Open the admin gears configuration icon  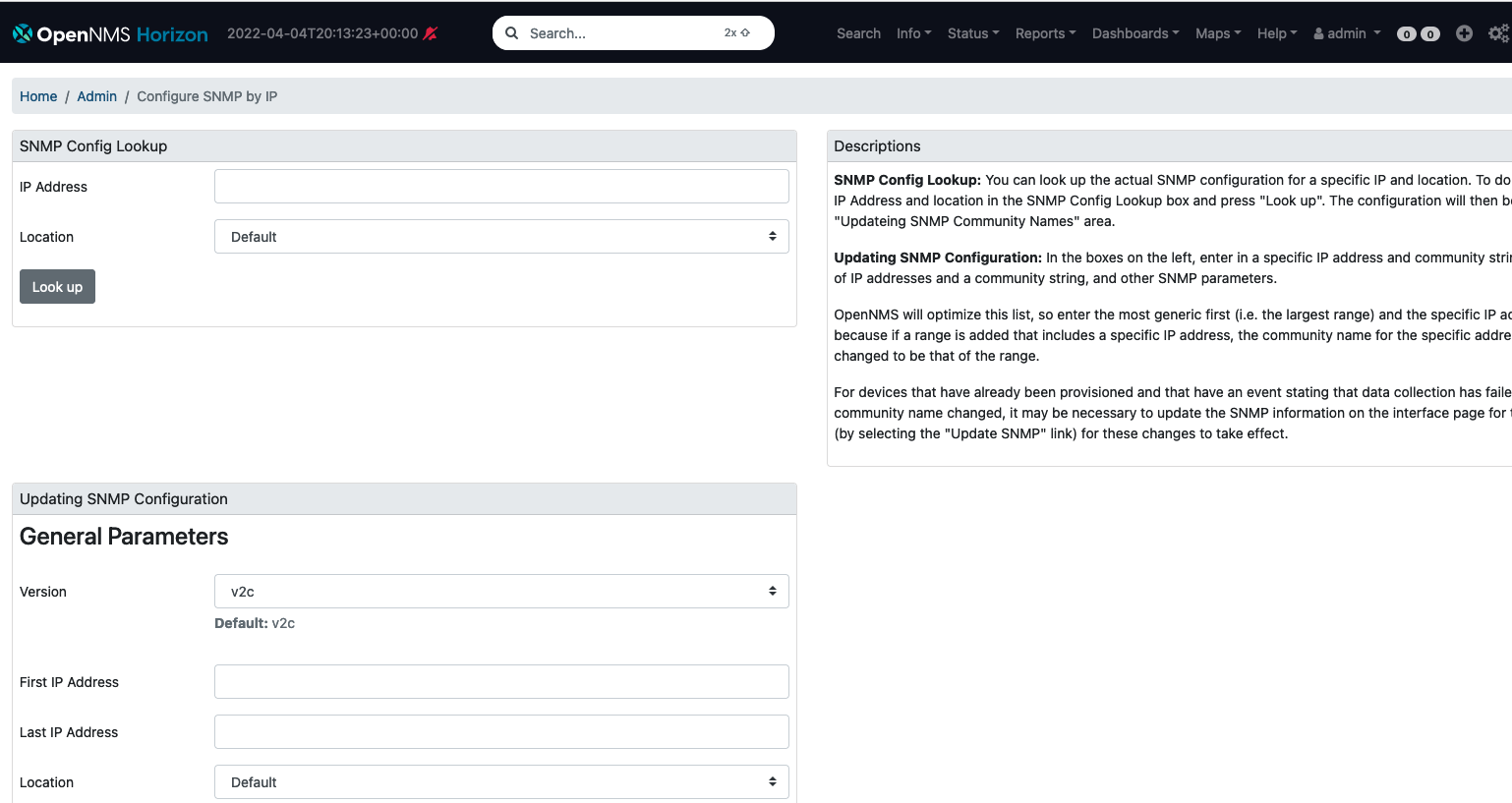click(x=1498, y=32)
